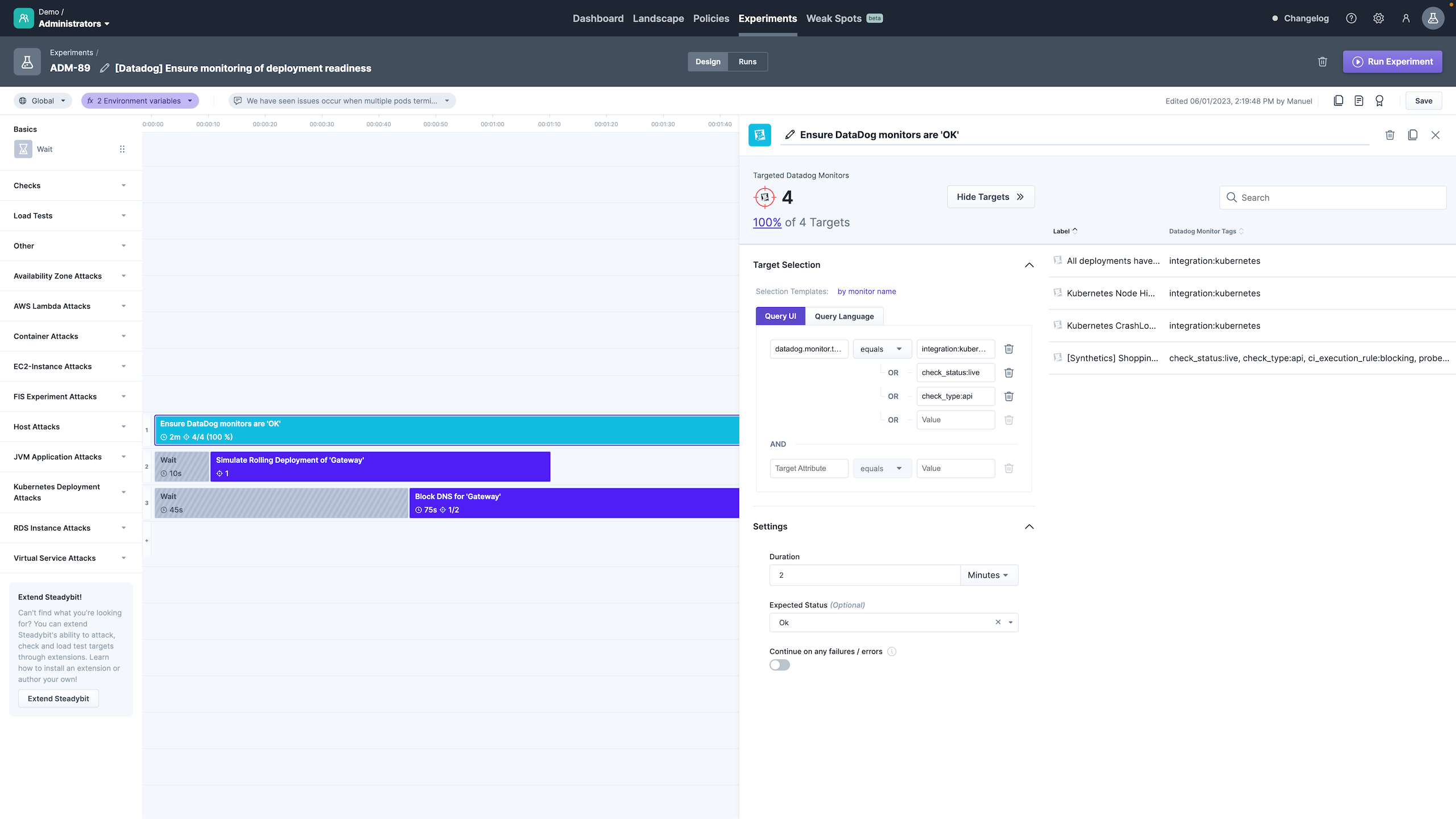The image size is (1456, 819).
Task: Duplicate the step via panel copy icon
Action: pos(1413,135)
